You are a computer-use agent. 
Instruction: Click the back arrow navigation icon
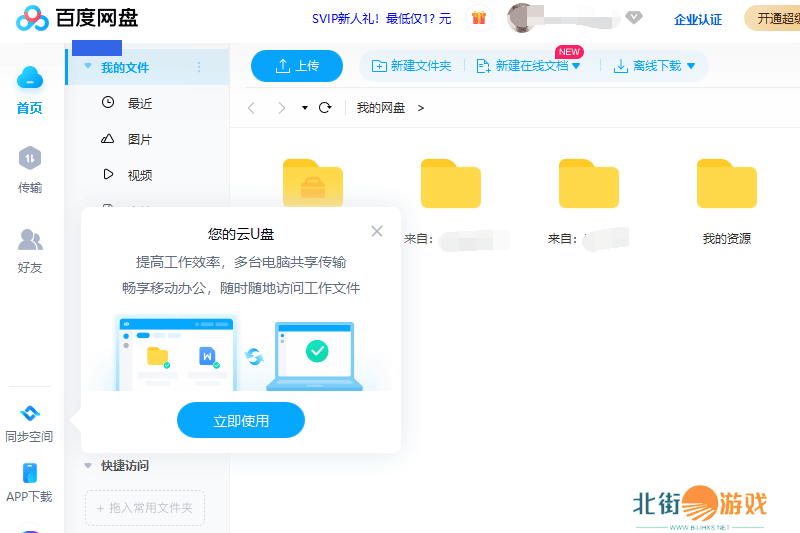tap(252, 108)
